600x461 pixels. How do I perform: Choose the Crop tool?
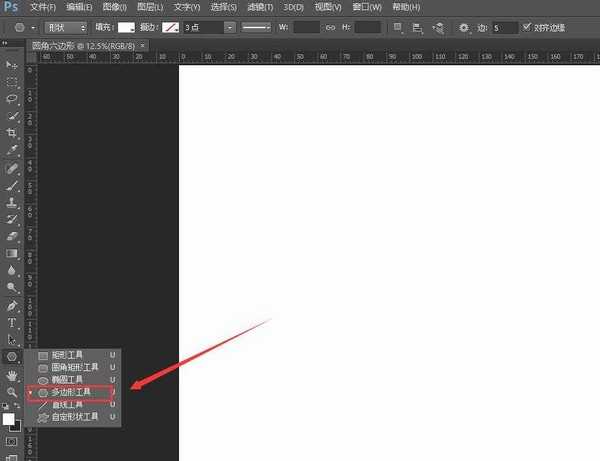12,133
